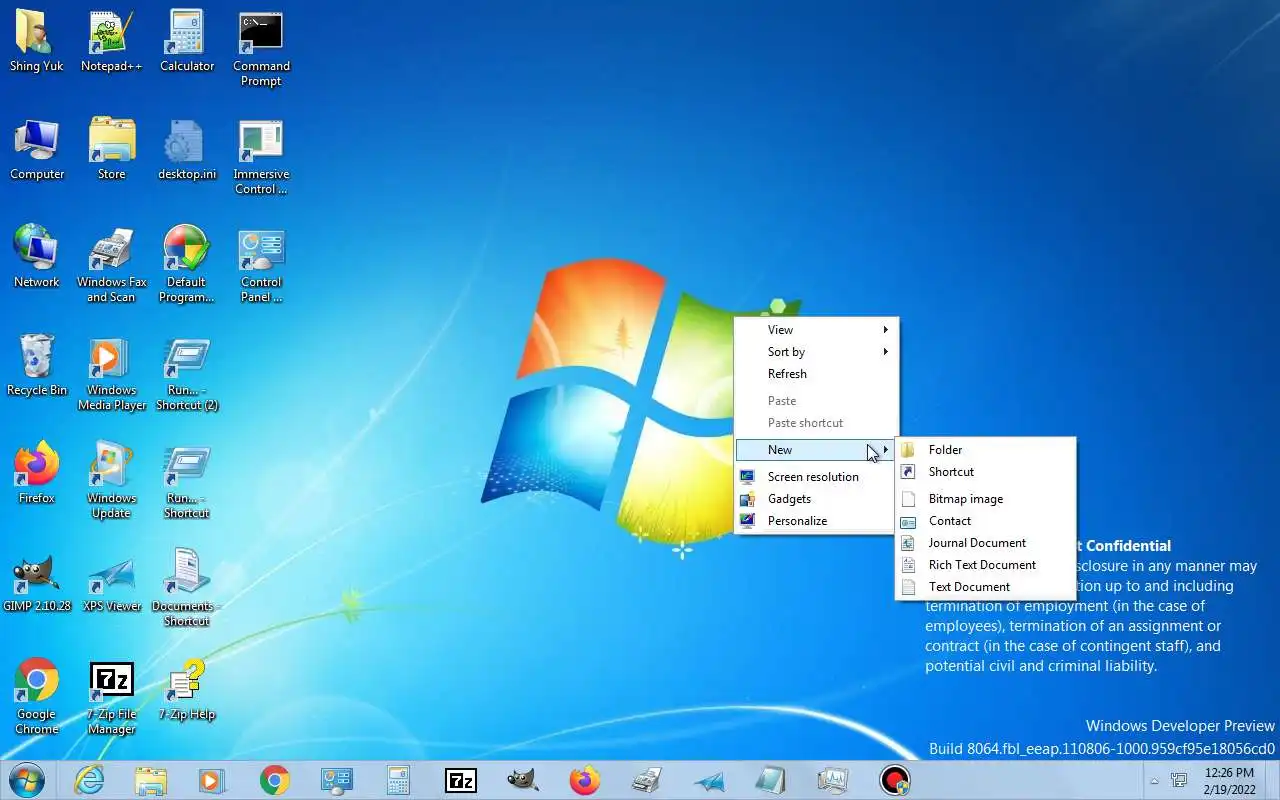
Task: Click the Store folder on the desktop
Action: pos(111,150)
